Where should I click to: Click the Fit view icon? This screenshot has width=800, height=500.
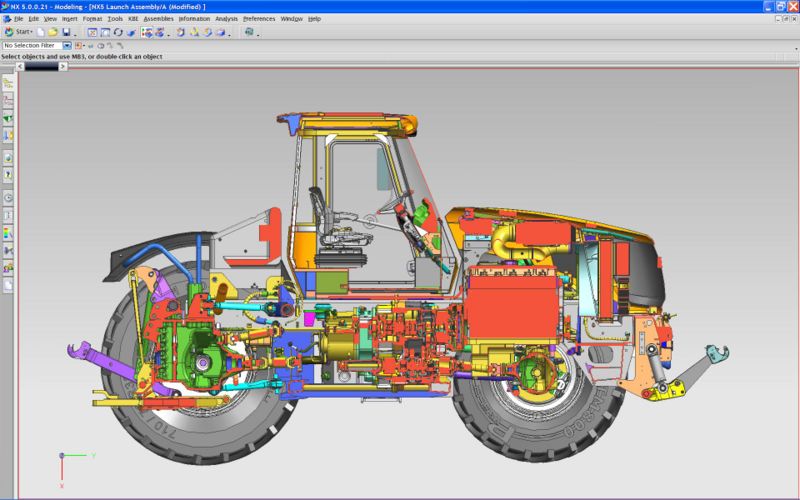click(92, 32)
